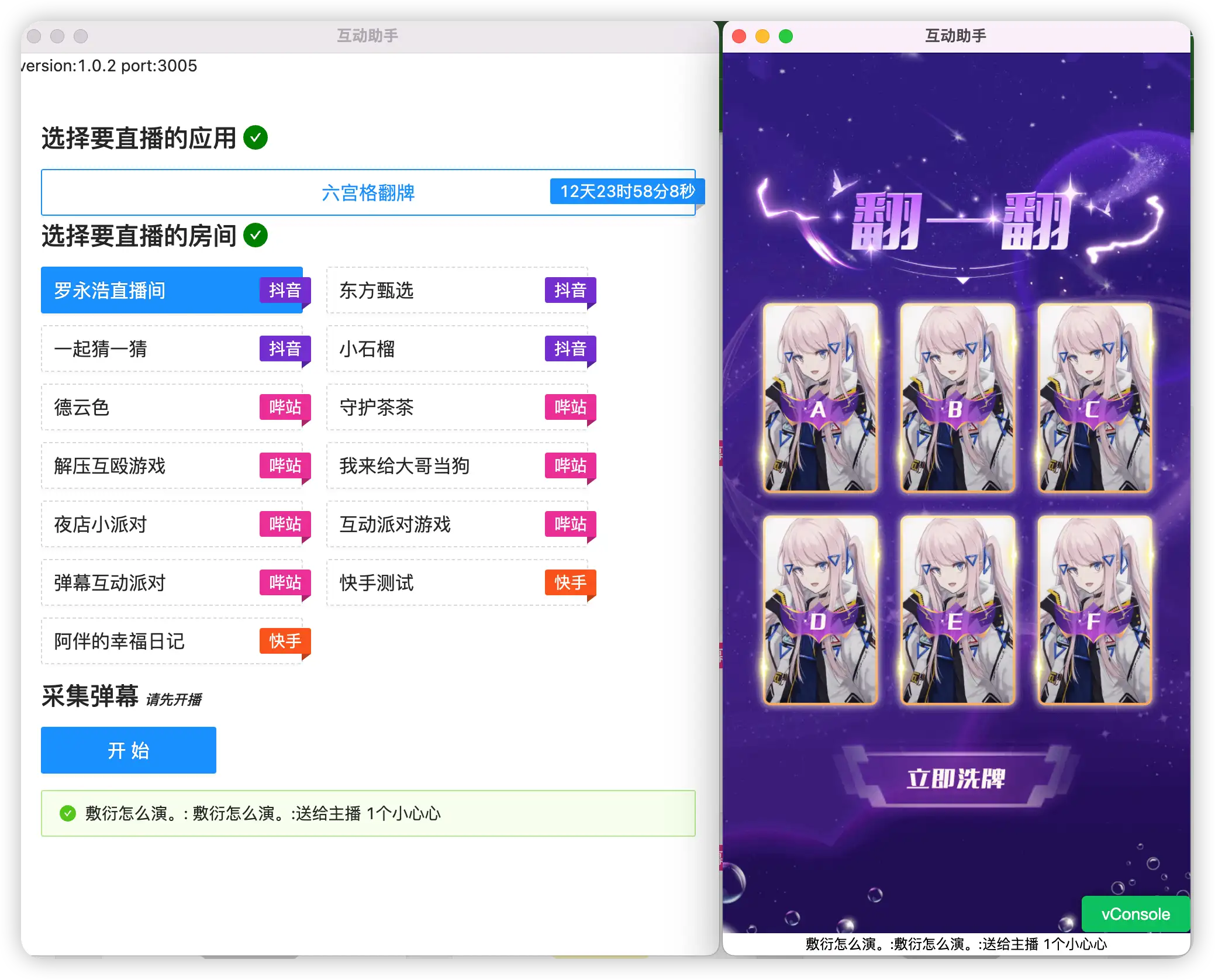Close game window with red button

[739, 36]
